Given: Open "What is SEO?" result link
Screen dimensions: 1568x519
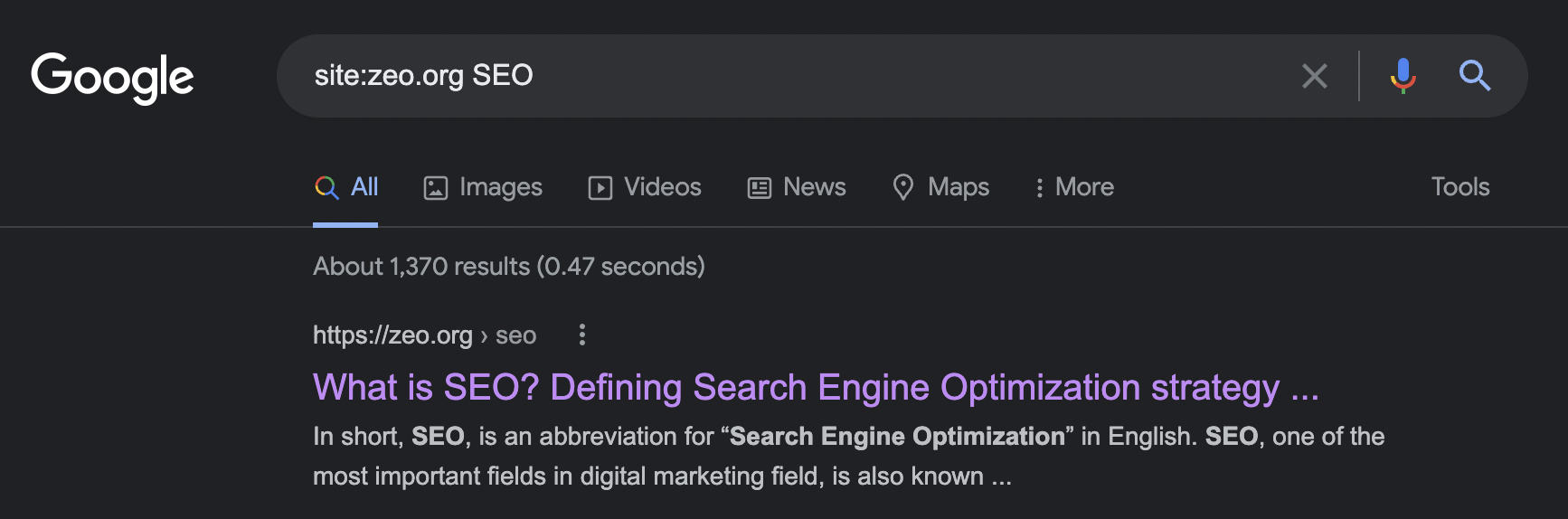Looking at the screenshot, I should 816,388.
